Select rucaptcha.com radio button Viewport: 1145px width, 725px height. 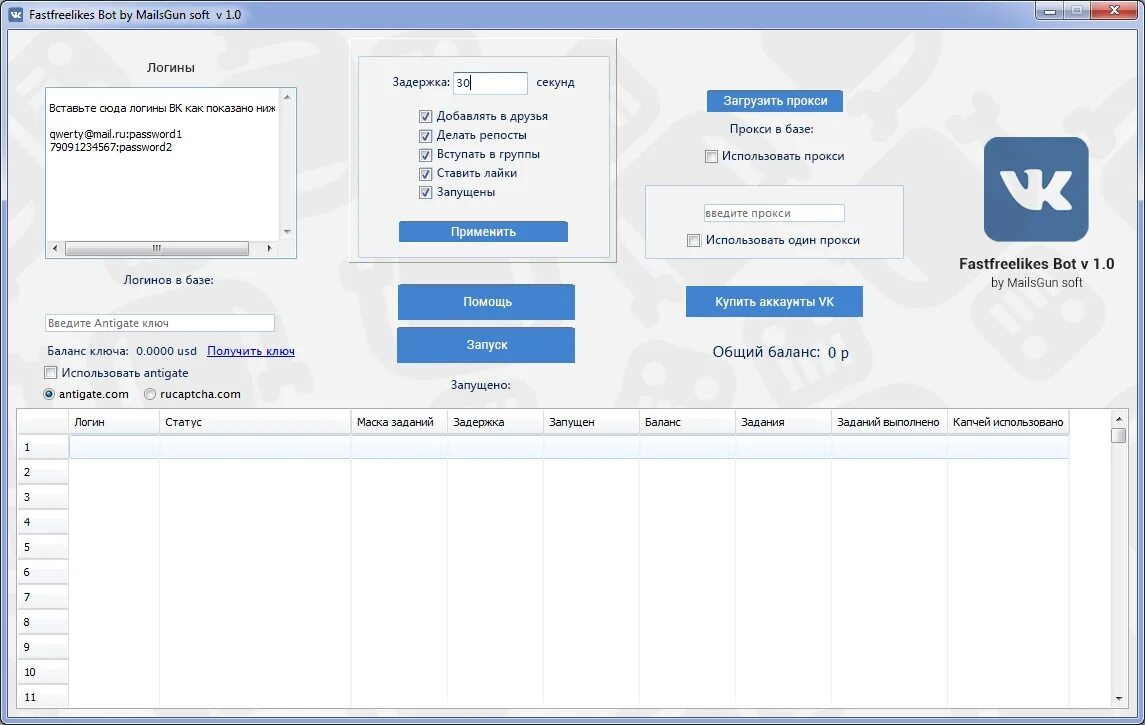150,394
